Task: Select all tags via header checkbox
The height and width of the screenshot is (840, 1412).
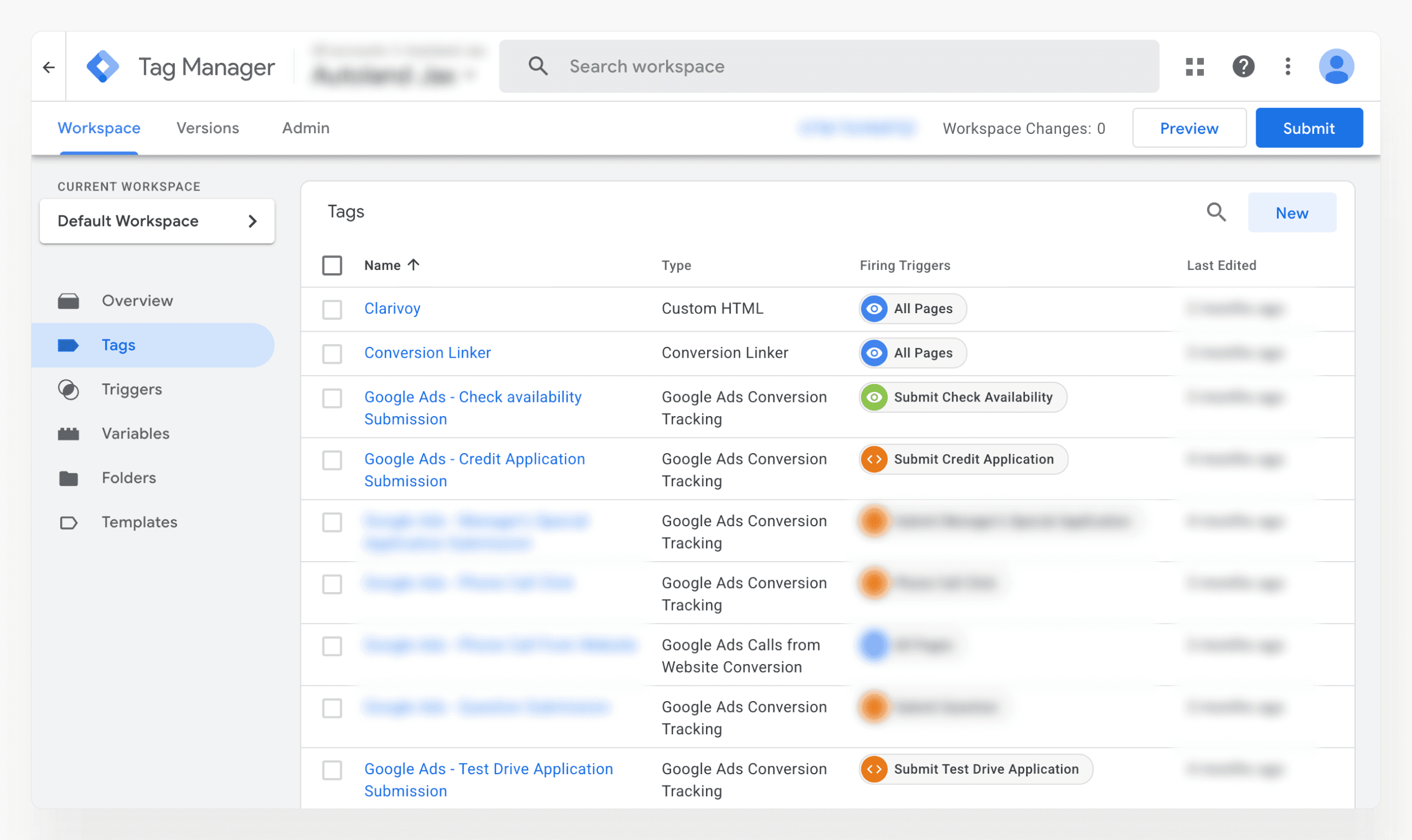Action: point(332,264)
